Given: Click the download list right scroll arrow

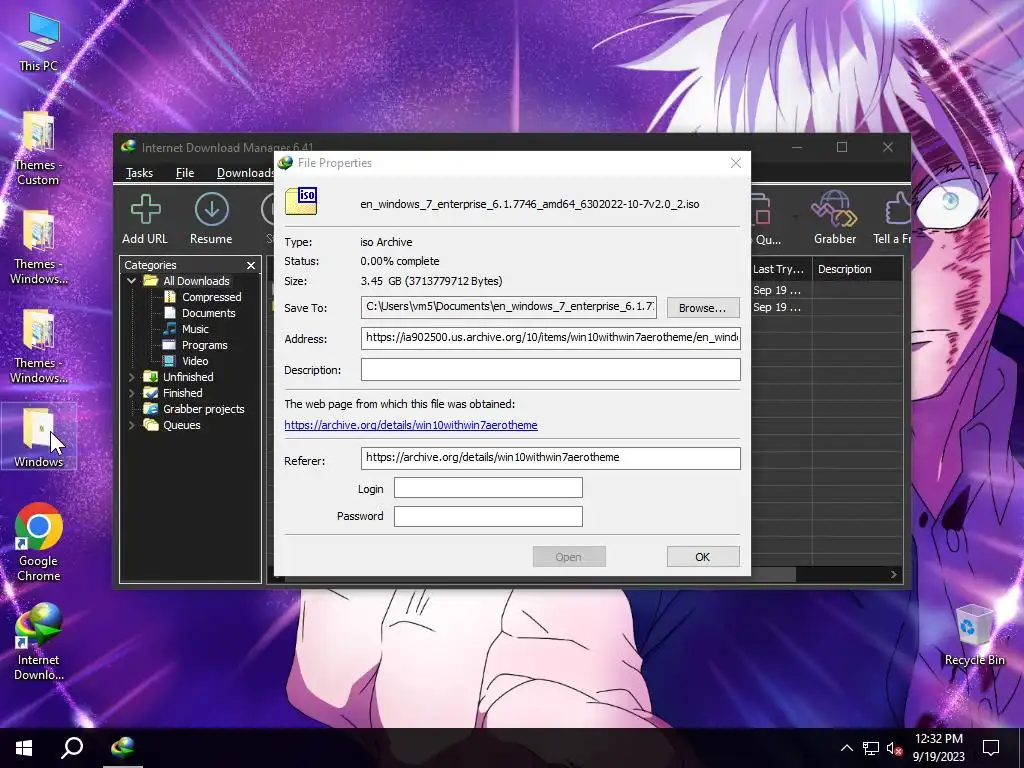Looking at the screenshot, I should click(893, 575).
